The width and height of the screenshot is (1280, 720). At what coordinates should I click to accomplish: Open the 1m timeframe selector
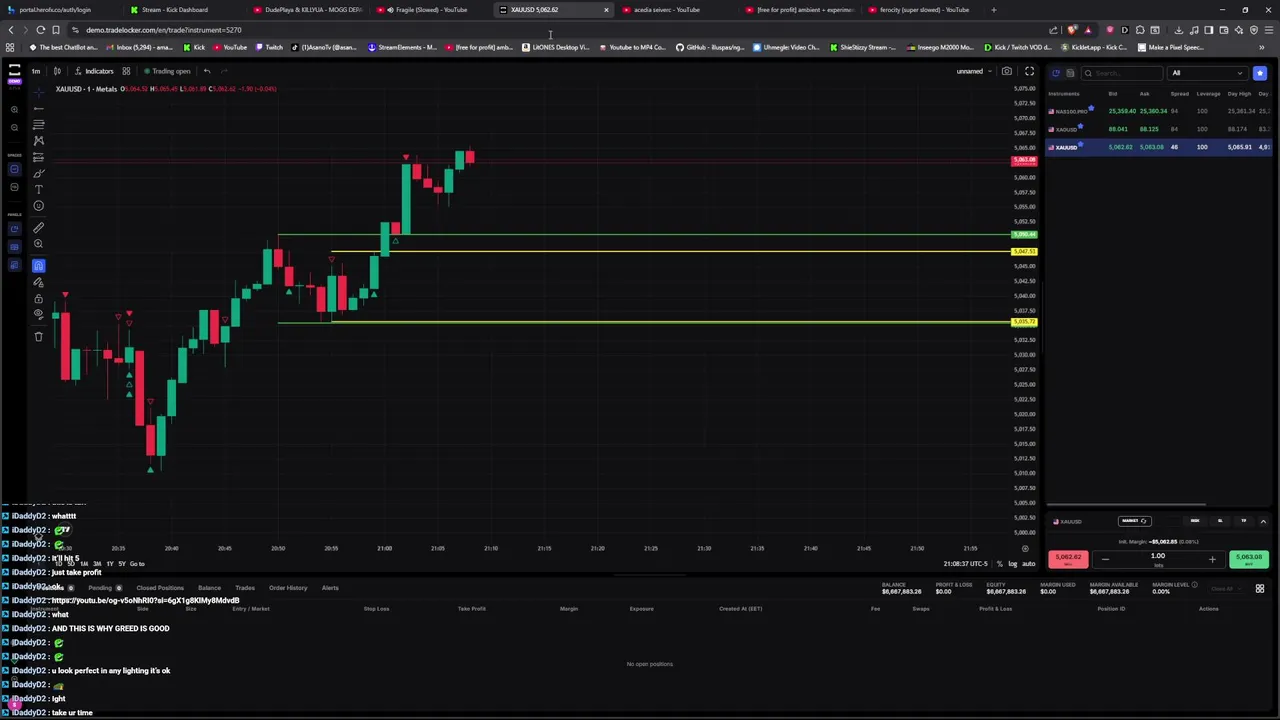pos(36,71)
